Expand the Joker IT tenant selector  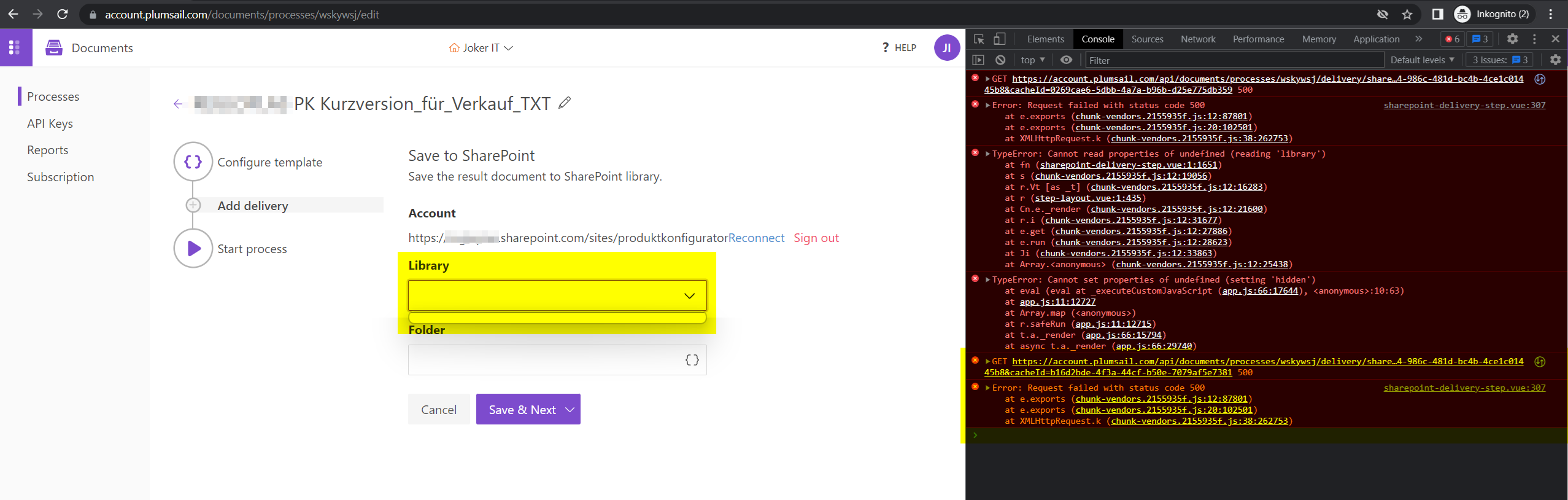pos(481,48)
